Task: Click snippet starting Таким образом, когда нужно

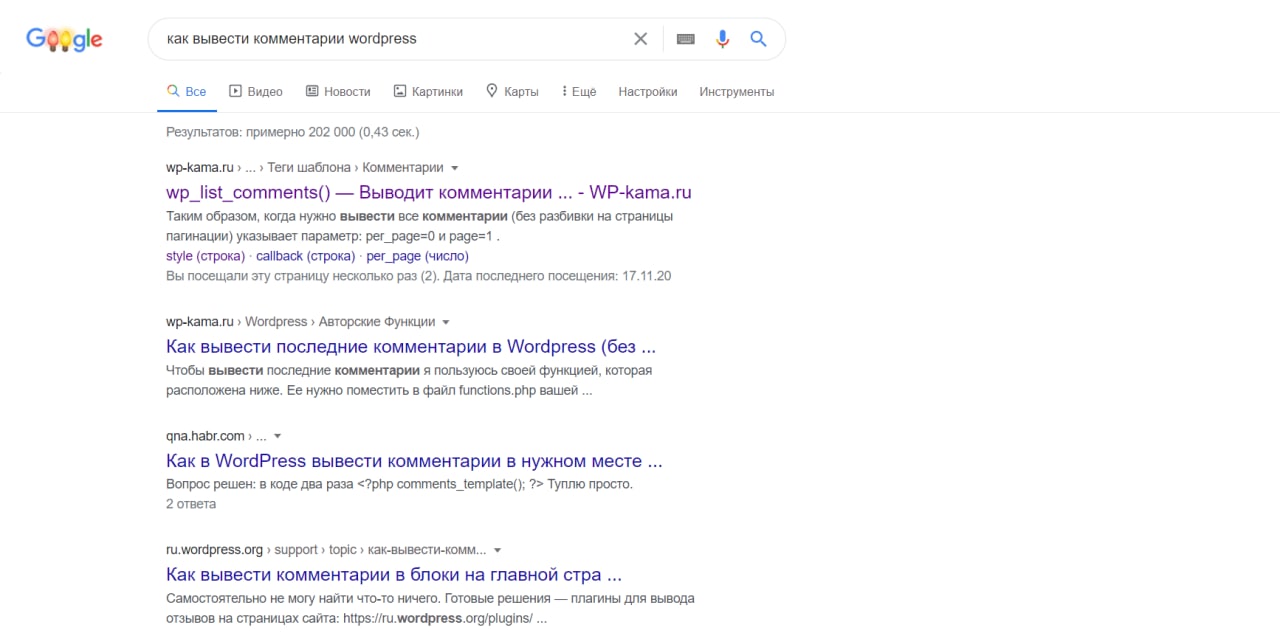Action: point(419,227)
